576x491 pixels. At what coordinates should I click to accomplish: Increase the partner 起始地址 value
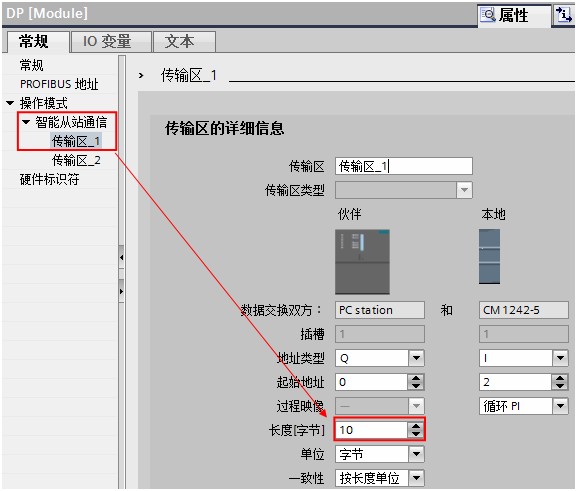click(x=416, y=378)
